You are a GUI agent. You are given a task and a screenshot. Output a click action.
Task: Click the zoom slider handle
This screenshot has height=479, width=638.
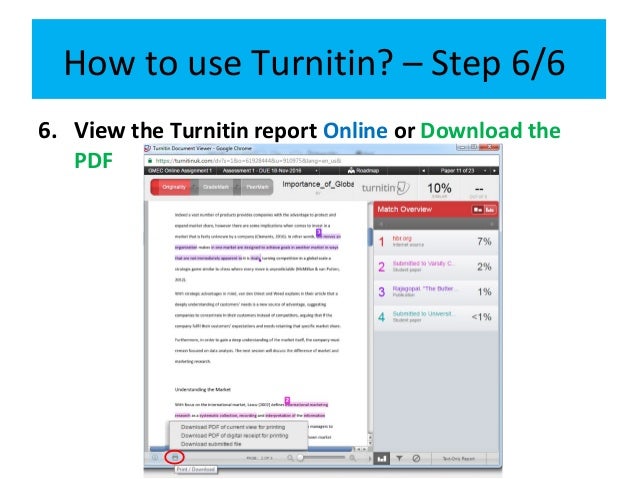[x=300, y=458]
